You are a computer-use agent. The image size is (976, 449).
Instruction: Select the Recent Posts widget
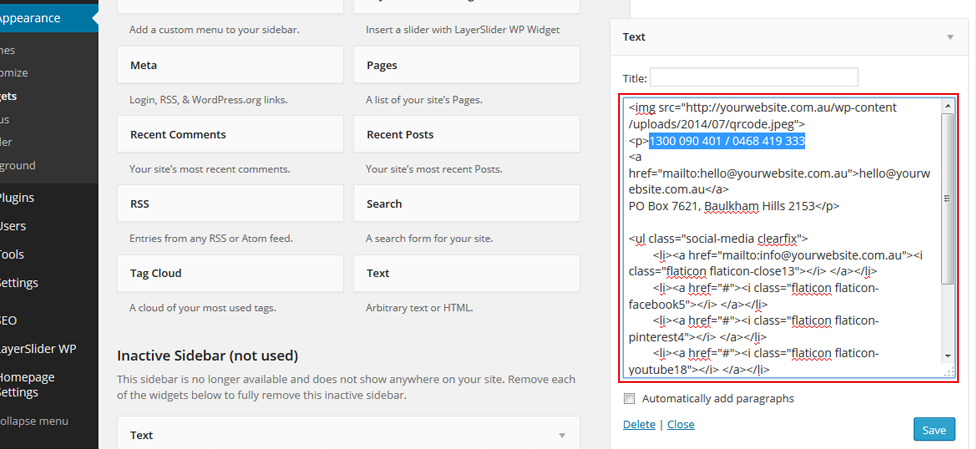tap(467, 135)
